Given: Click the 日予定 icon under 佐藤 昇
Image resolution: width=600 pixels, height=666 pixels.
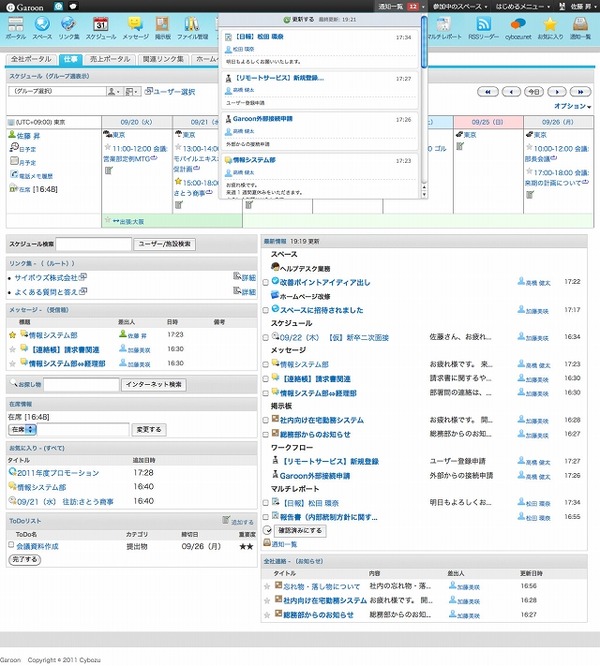Looking at the screenshot, I should 14,147.
